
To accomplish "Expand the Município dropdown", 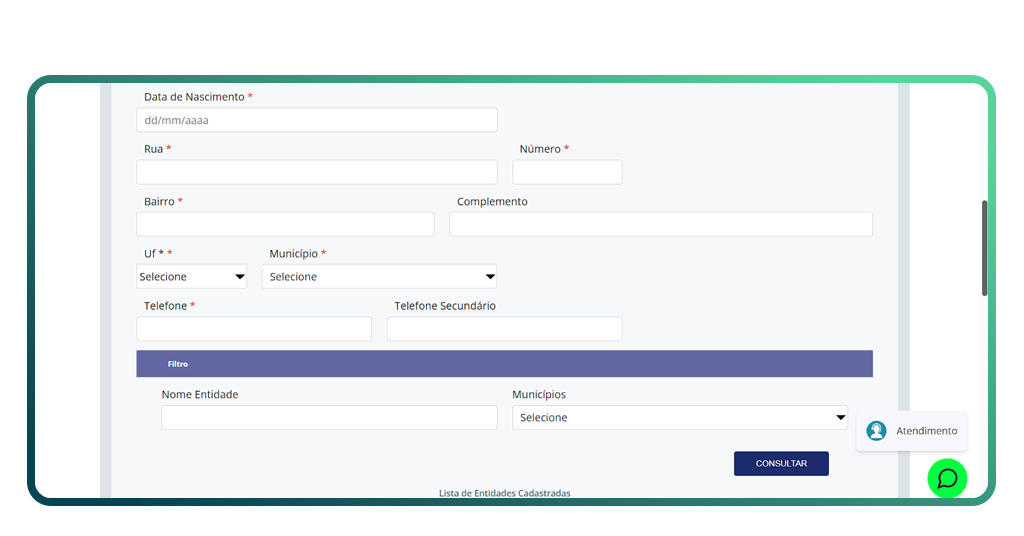I will [x=378, y=277].
